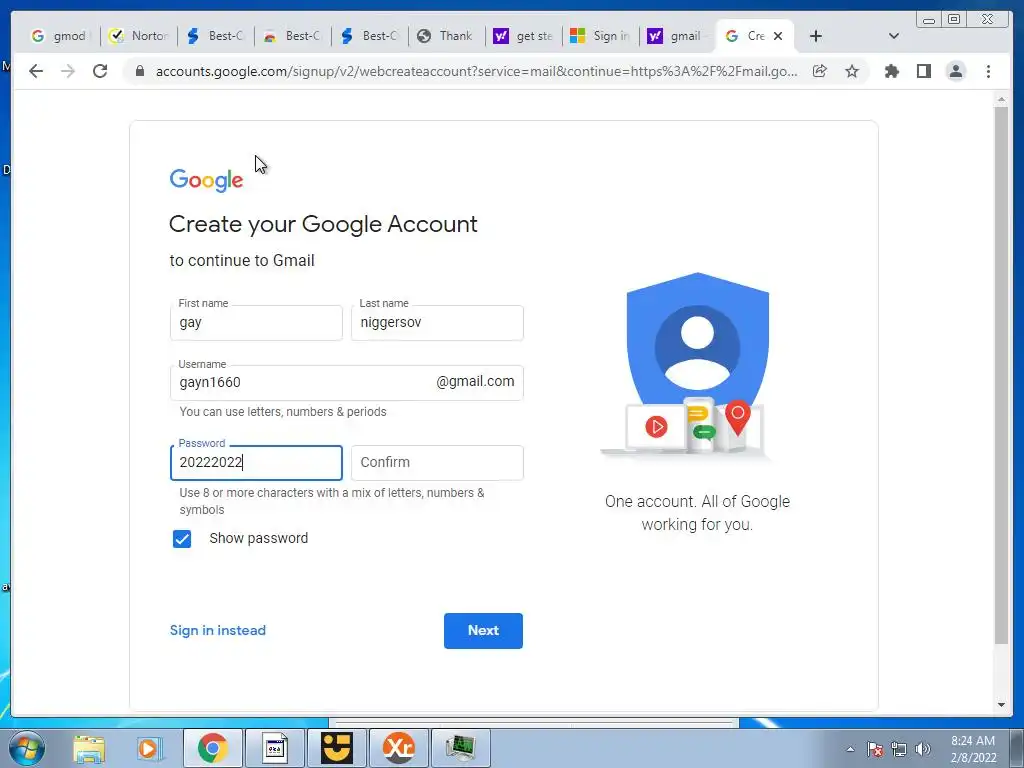1024x768 pixels.
Task: Click the scrollbar up arrow
Action: click(x=1001, y=99)
